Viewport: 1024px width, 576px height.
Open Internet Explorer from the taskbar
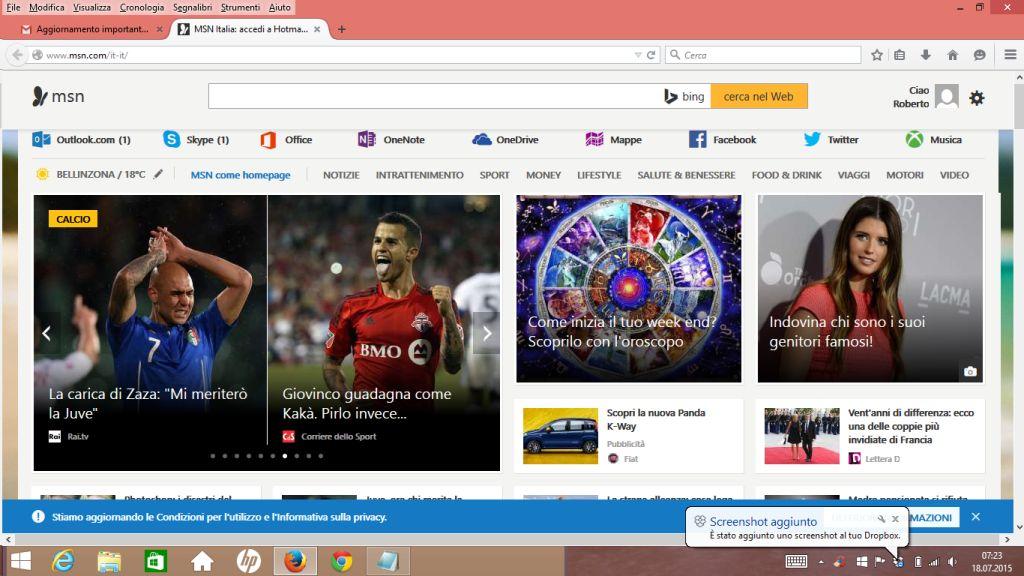pyautogui.click(x=63, y=561)
